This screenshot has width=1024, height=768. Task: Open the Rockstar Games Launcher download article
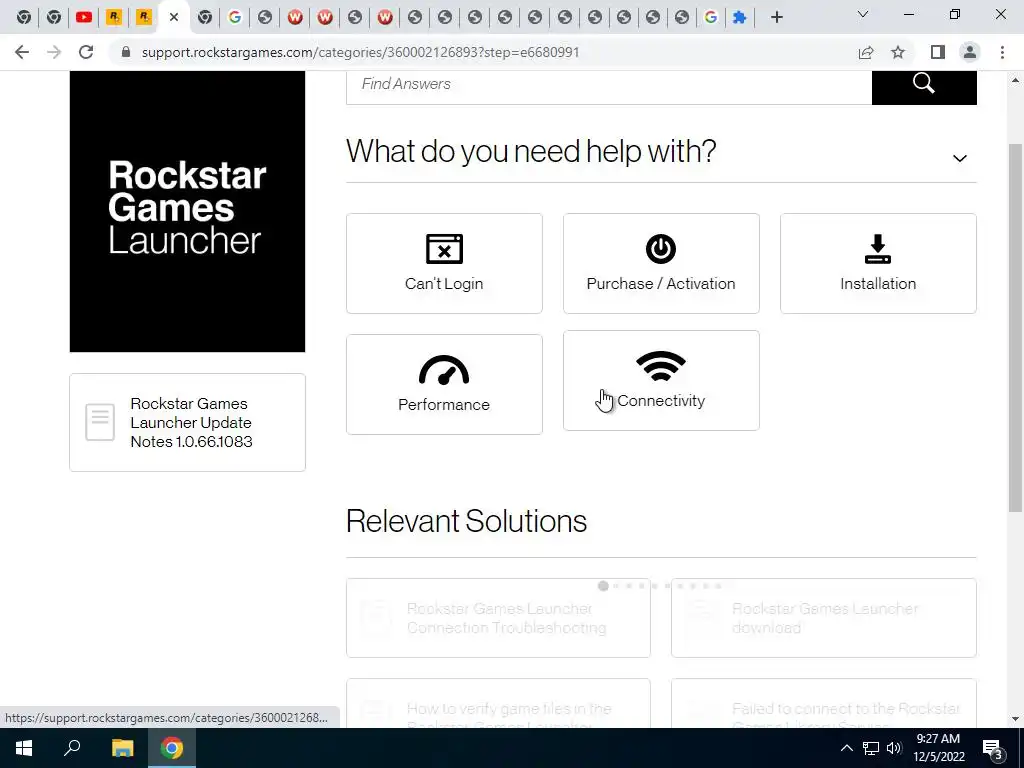pos(824,618)
